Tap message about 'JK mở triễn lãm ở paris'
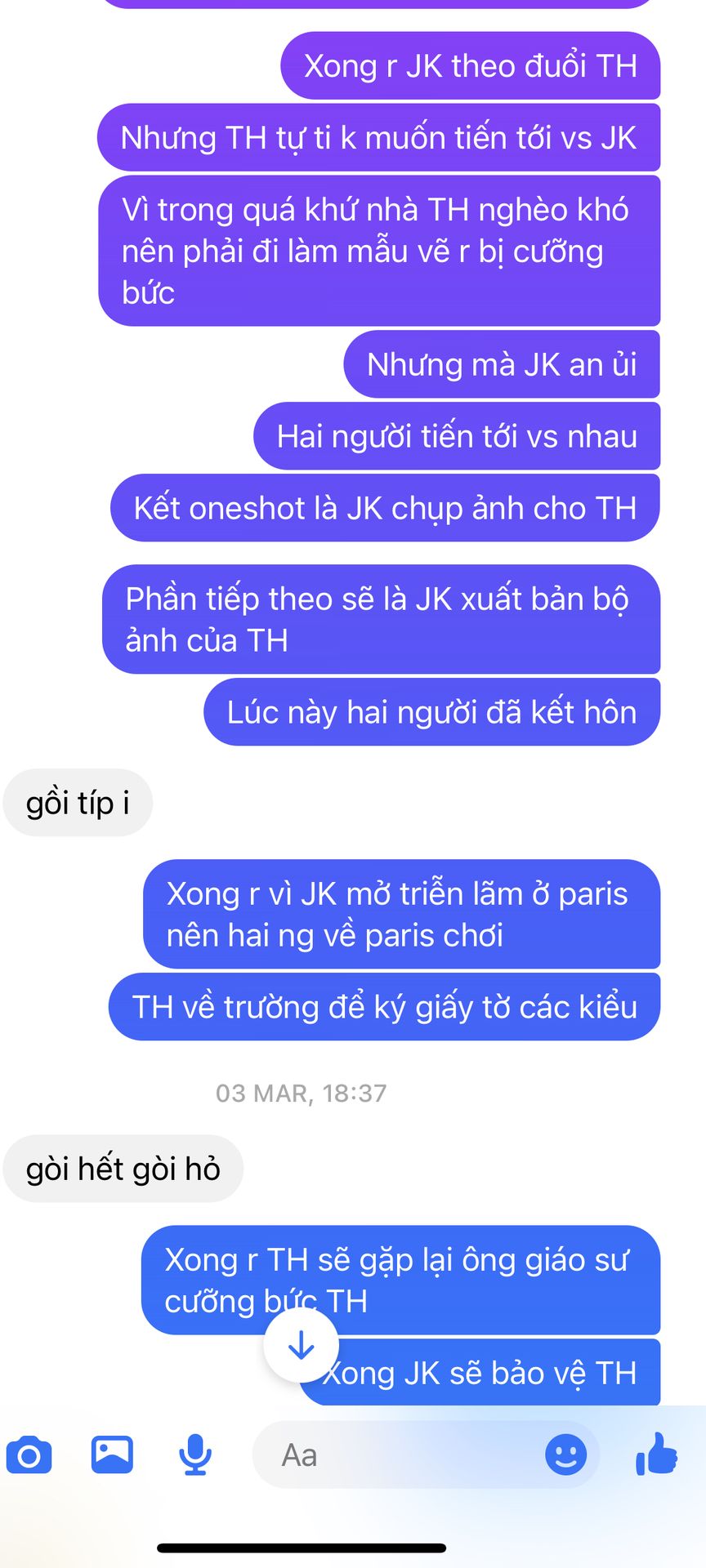This screenshot has height=1568, width=706. (401, 914)
